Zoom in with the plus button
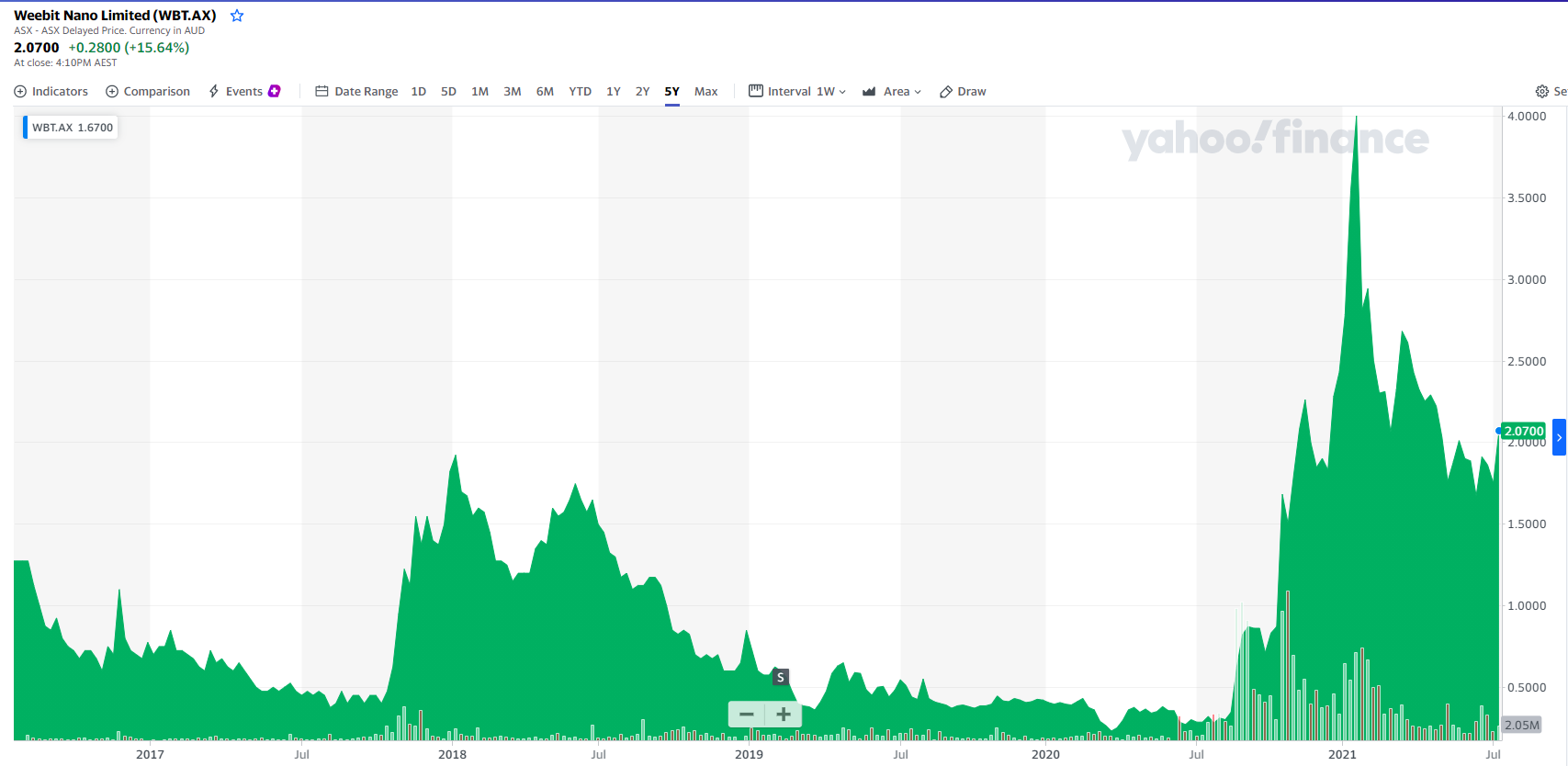The height and width of the screenshot is (766, 1568). pos(784,714)
